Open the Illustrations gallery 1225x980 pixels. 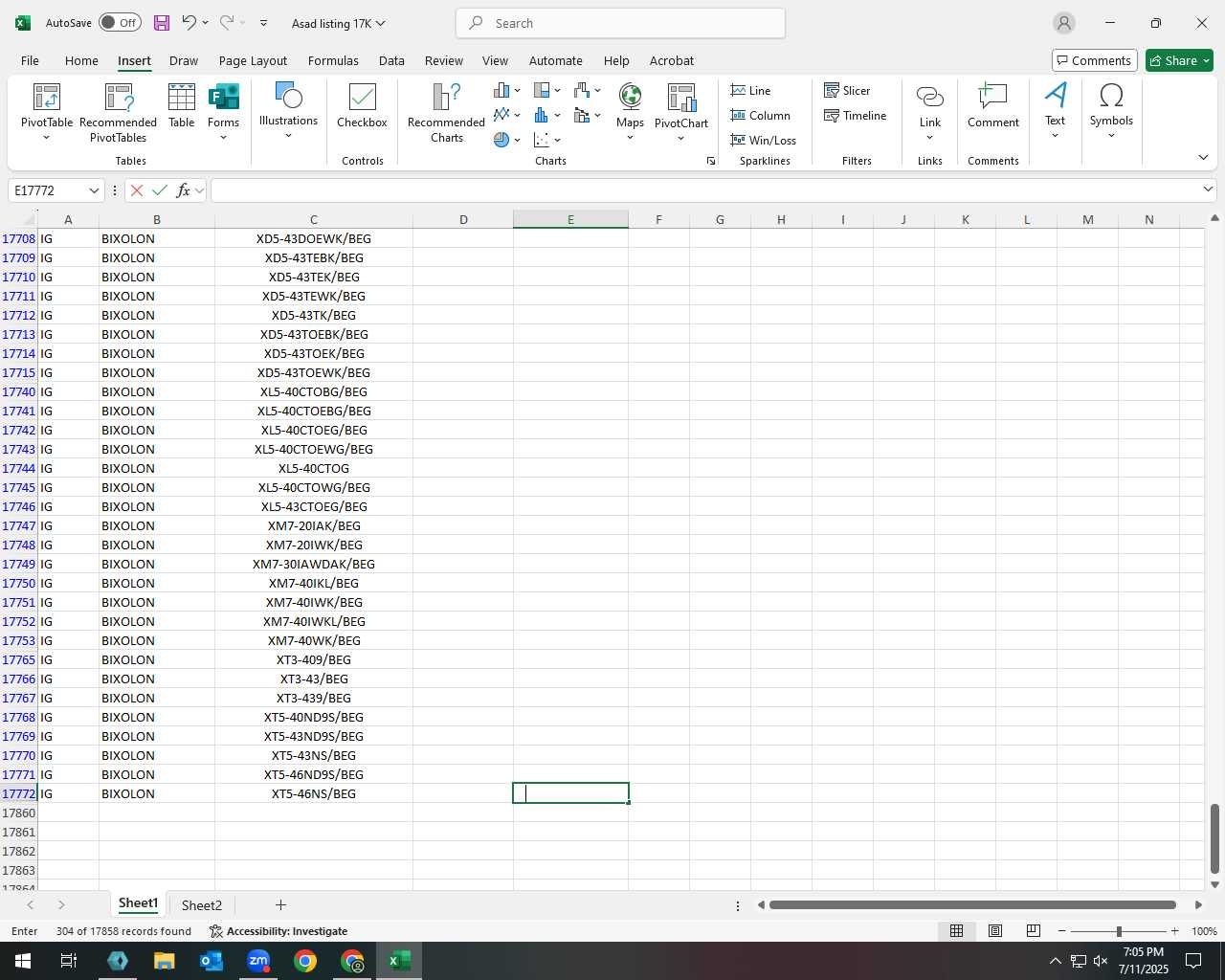pyautogui.click(x=288, y=111)
